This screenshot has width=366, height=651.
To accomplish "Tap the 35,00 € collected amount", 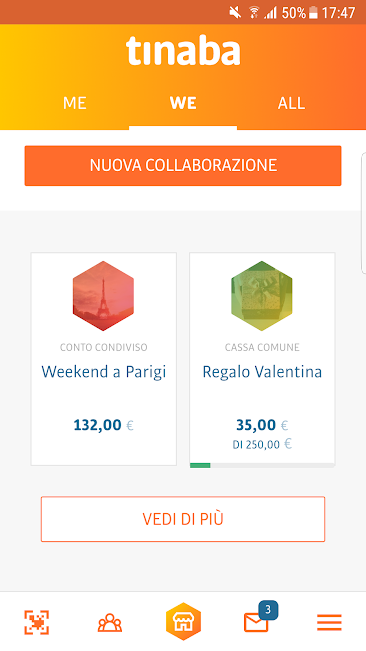I will pos(262,425).
